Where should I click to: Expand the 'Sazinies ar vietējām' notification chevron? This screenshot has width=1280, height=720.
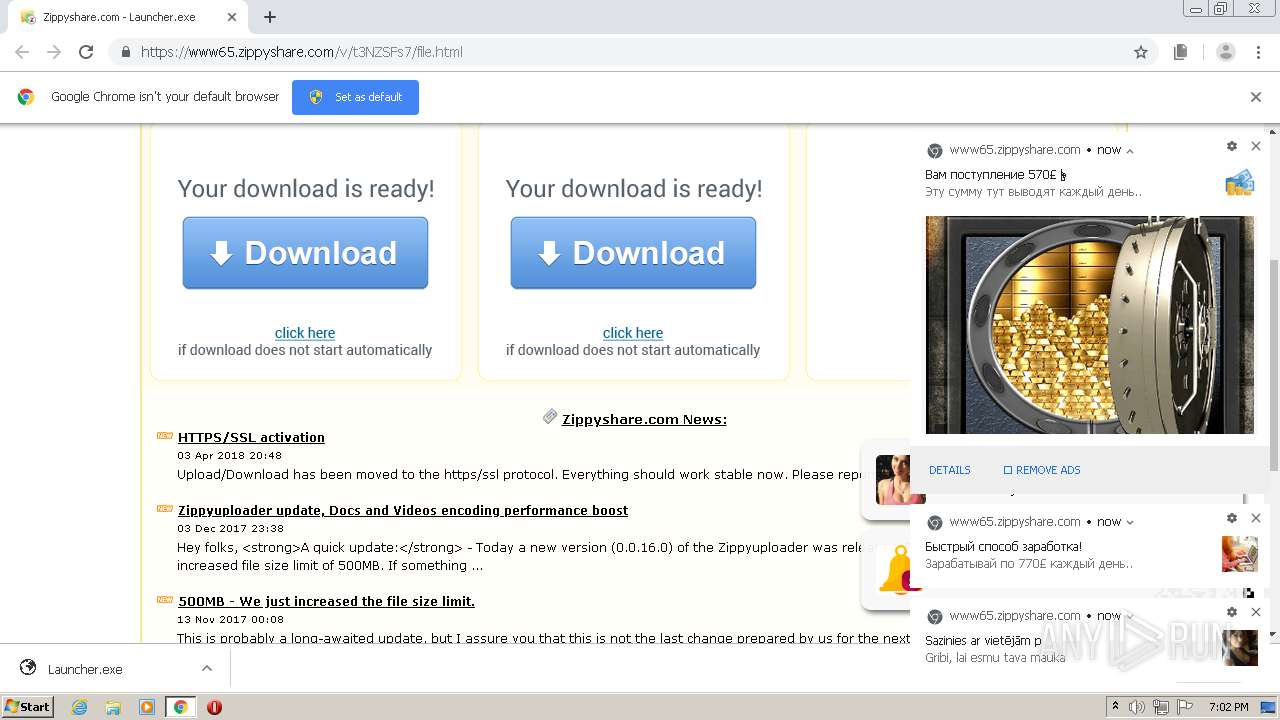1130,616
